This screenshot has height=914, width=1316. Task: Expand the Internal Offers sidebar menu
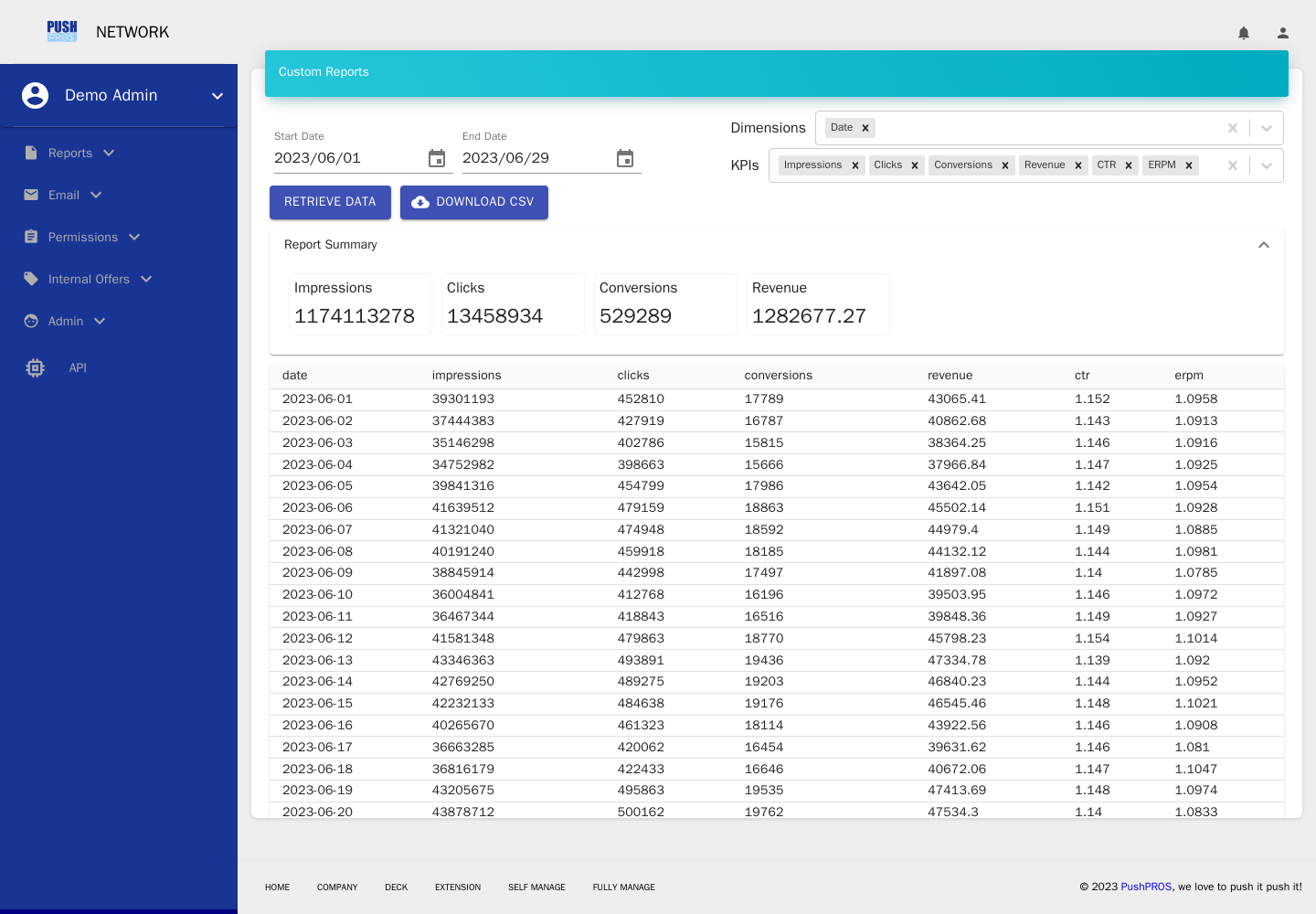pos(89,279)
